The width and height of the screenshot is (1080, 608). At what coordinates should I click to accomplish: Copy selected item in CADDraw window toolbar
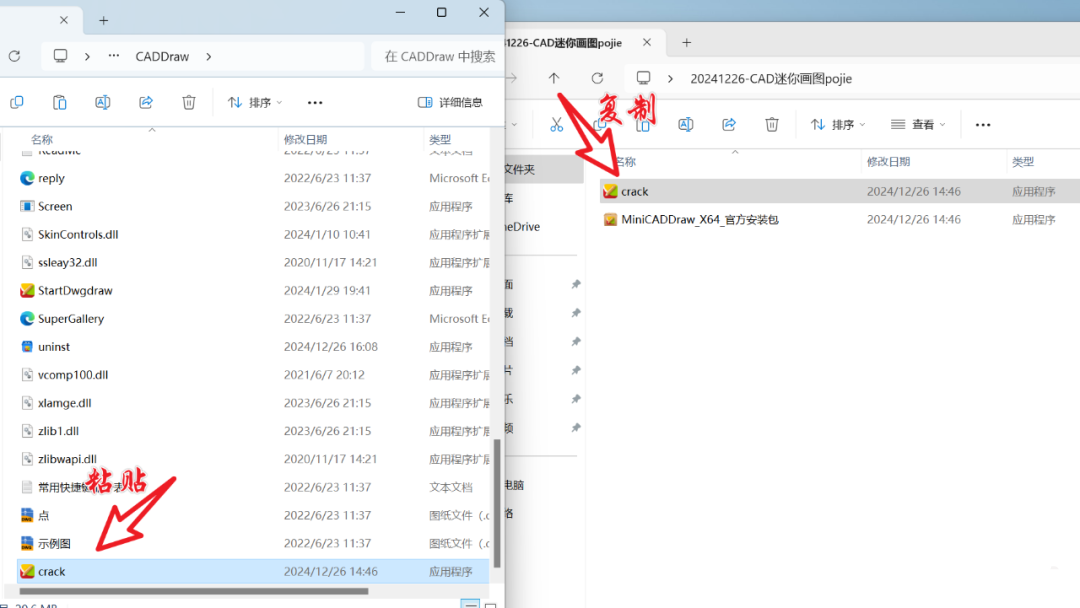point(17,103)
